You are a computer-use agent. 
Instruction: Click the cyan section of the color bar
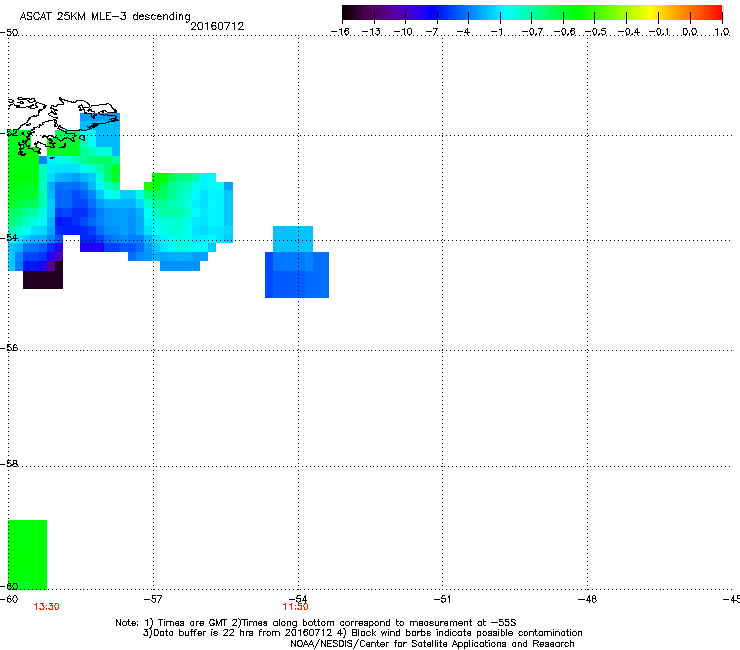click(x=507, y=13)
